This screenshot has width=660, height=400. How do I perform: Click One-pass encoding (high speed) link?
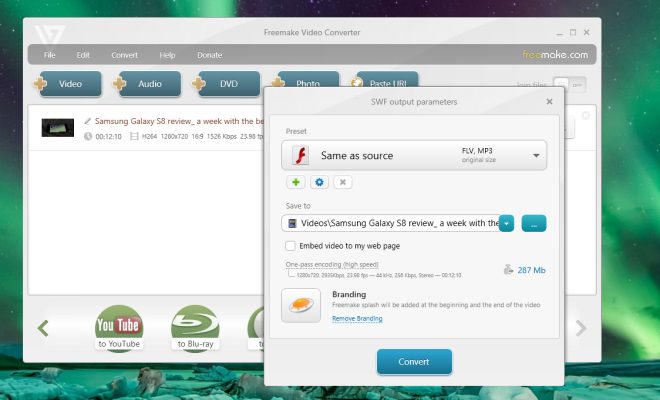click(x=332, y=264)
